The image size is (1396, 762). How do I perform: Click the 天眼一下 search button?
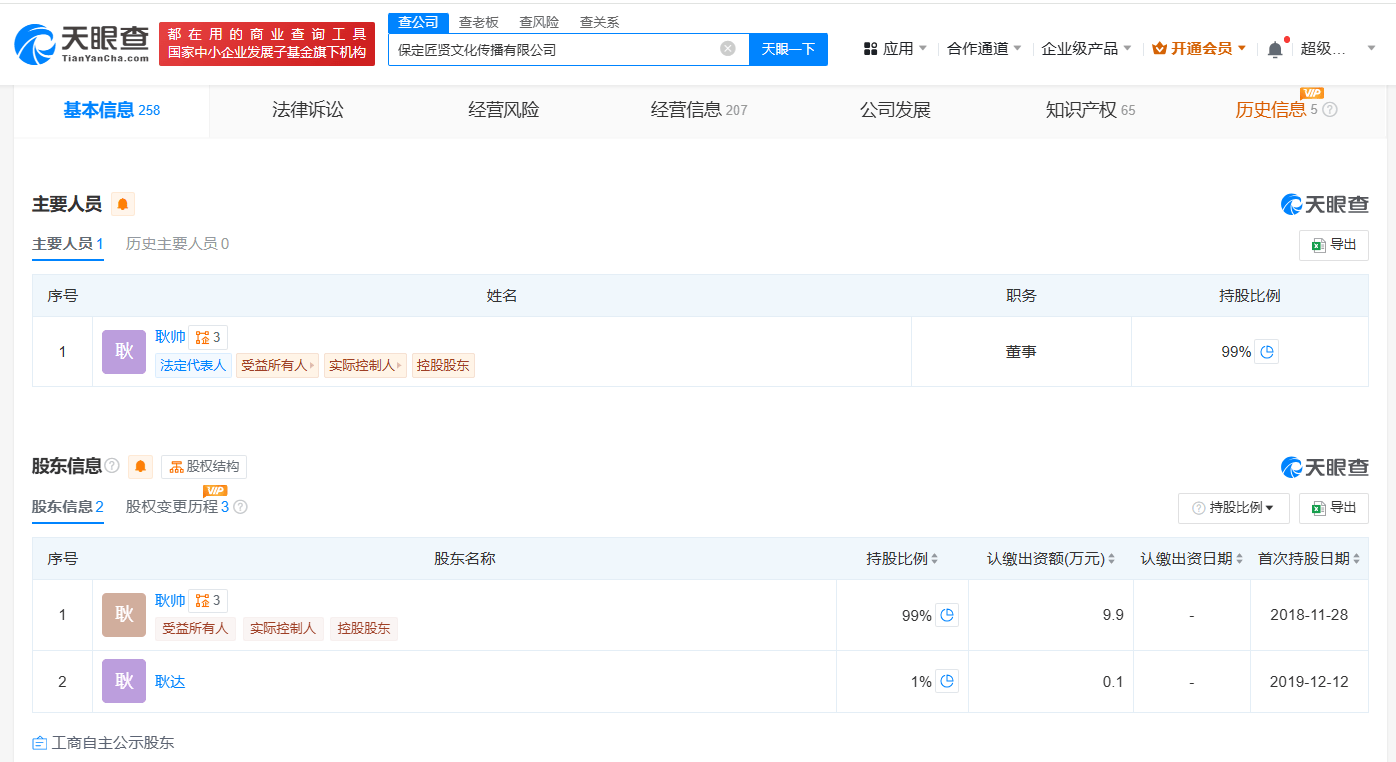click(x=788, y=49)
